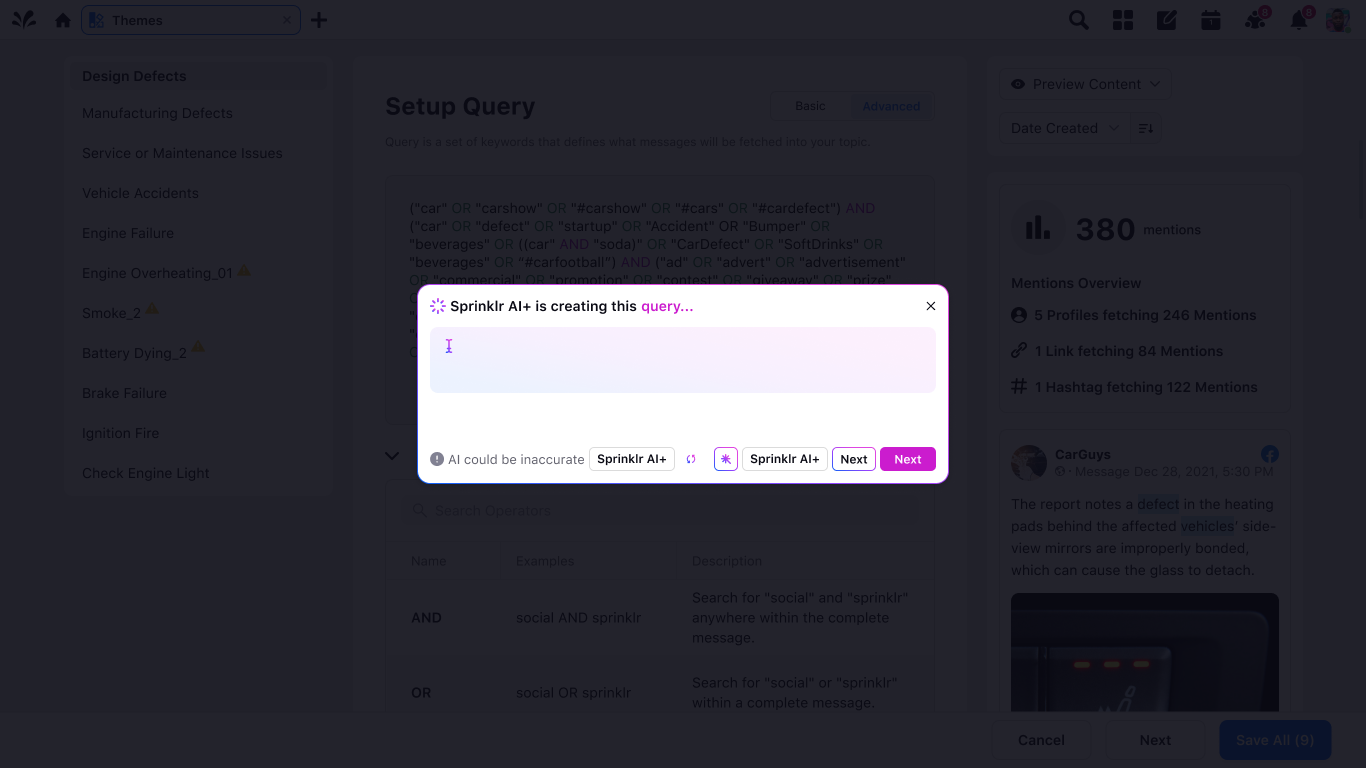This screenshot has width=1366, height=768.
Task: Click the hashtag icon beside Hashtag mentions
Action: pyautogui.click(x=1017, y=387)
